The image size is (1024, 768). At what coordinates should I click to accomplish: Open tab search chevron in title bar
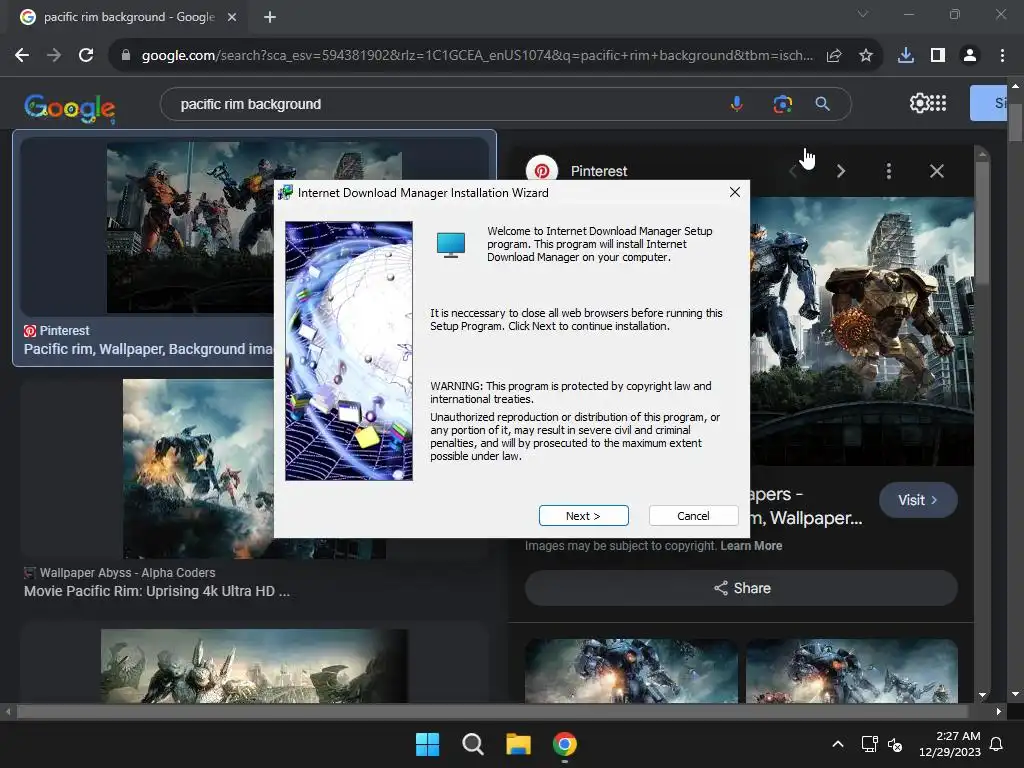(x=863, y=14)
